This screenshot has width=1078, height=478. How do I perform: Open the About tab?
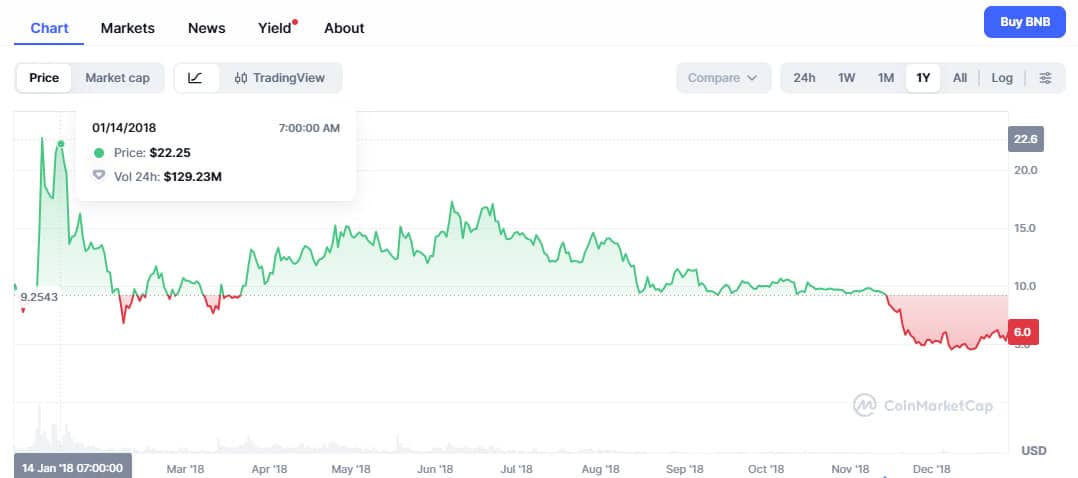[344, 28]
